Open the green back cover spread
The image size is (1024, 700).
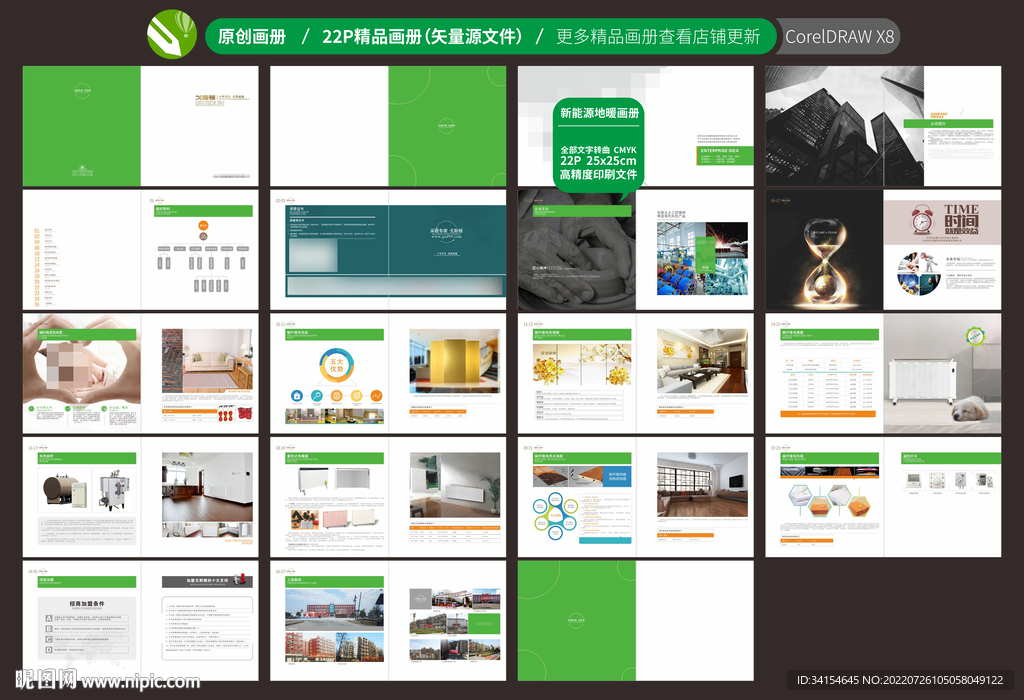tap(635, 621)
